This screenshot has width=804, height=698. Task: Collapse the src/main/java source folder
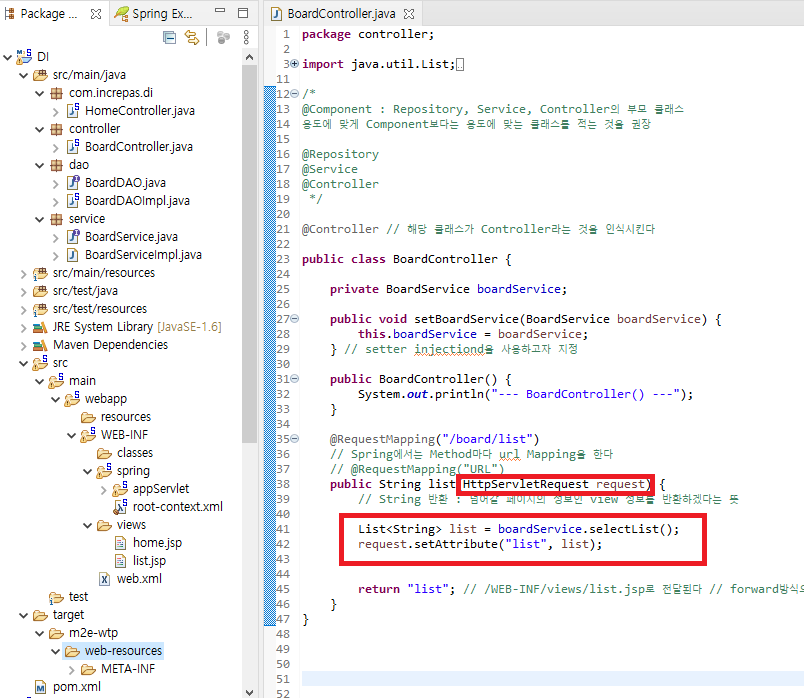coord(24,75)
